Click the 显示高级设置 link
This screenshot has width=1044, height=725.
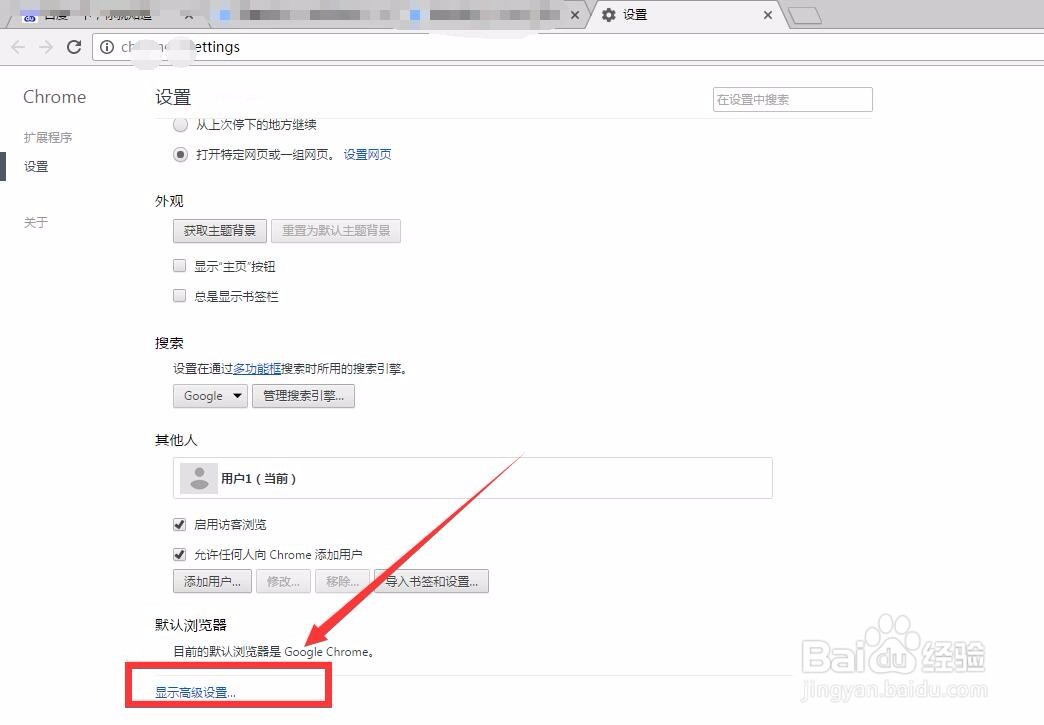coord(193,691)
